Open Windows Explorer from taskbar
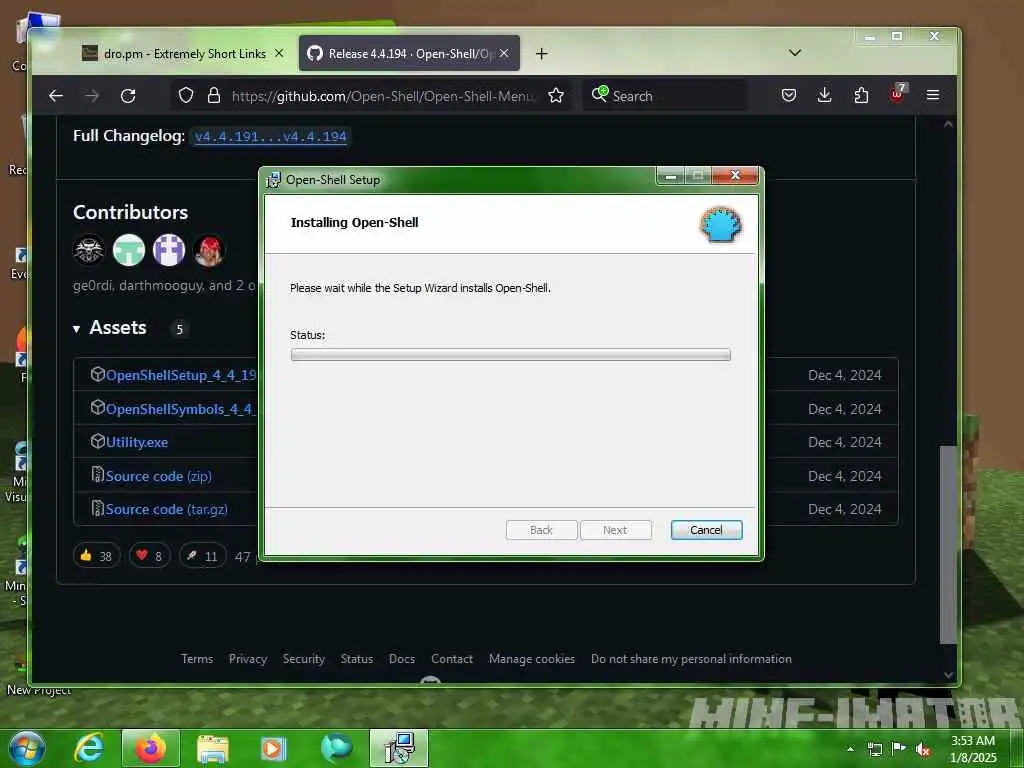 [x=213, y=748]
